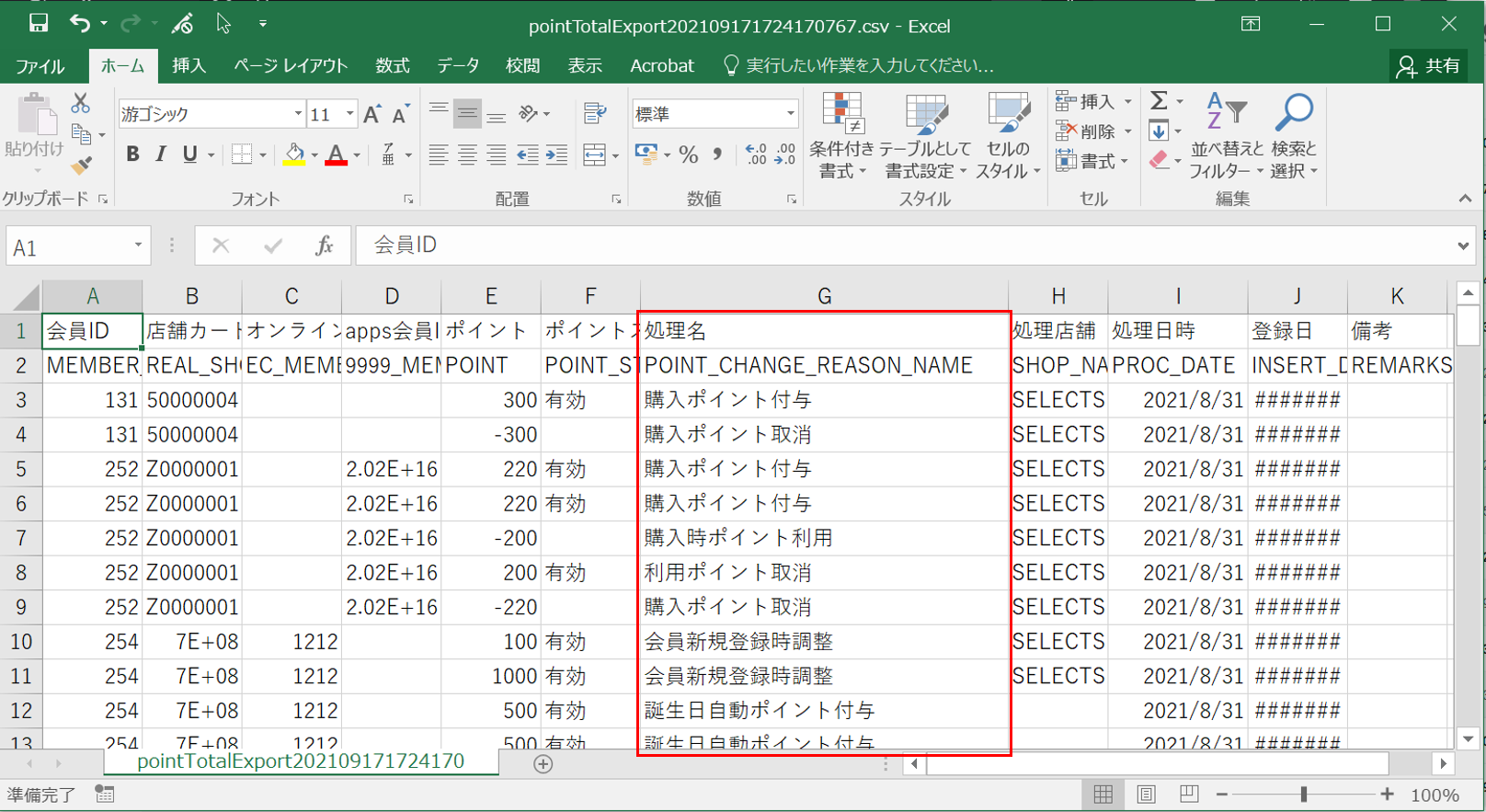Add a new sheet with plus button
This screenshot has width=1486, height=812.
(x=543, y=764)
